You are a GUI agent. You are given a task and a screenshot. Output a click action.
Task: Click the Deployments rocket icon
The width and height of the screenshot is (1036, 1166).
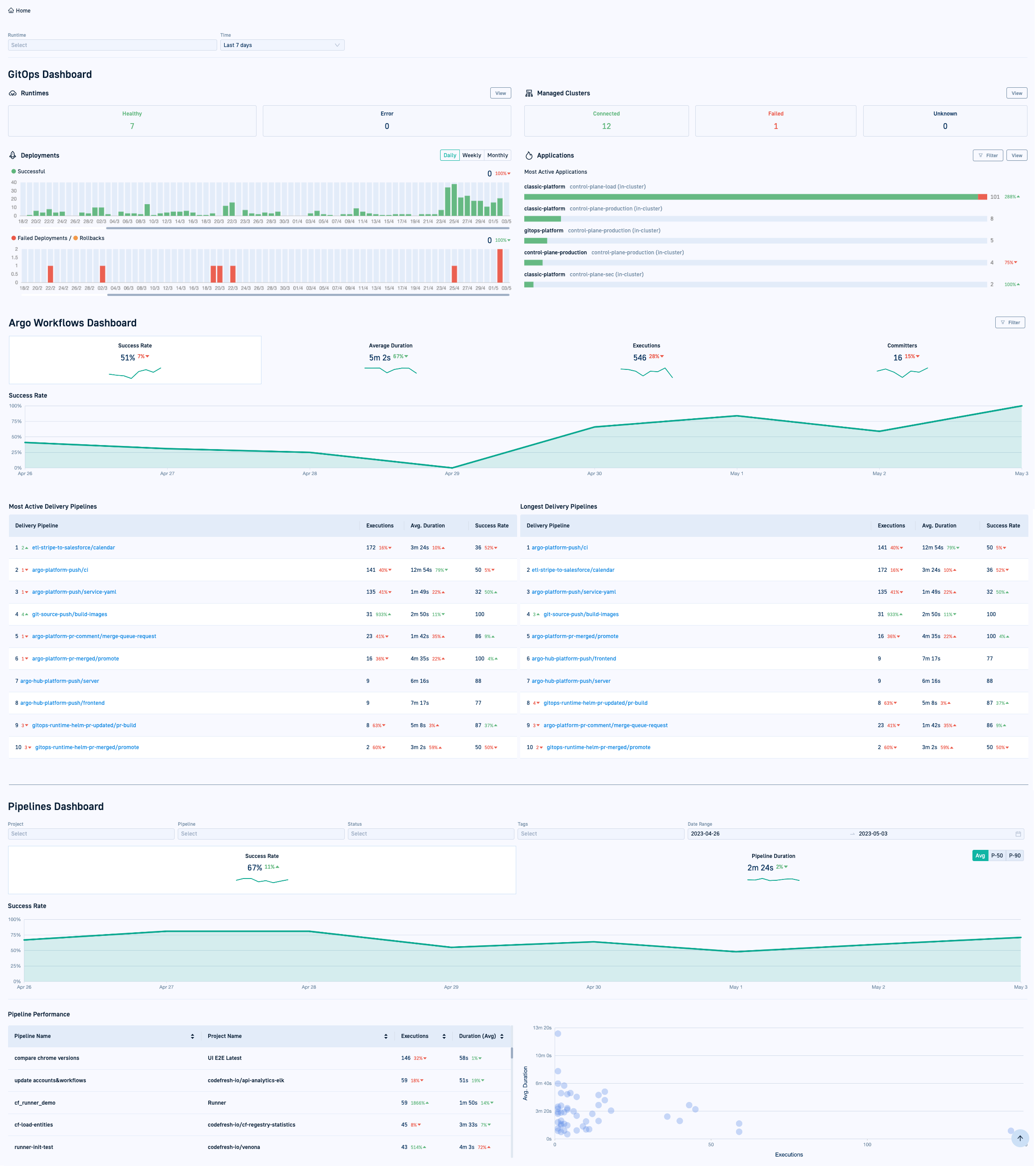(13, 155)
